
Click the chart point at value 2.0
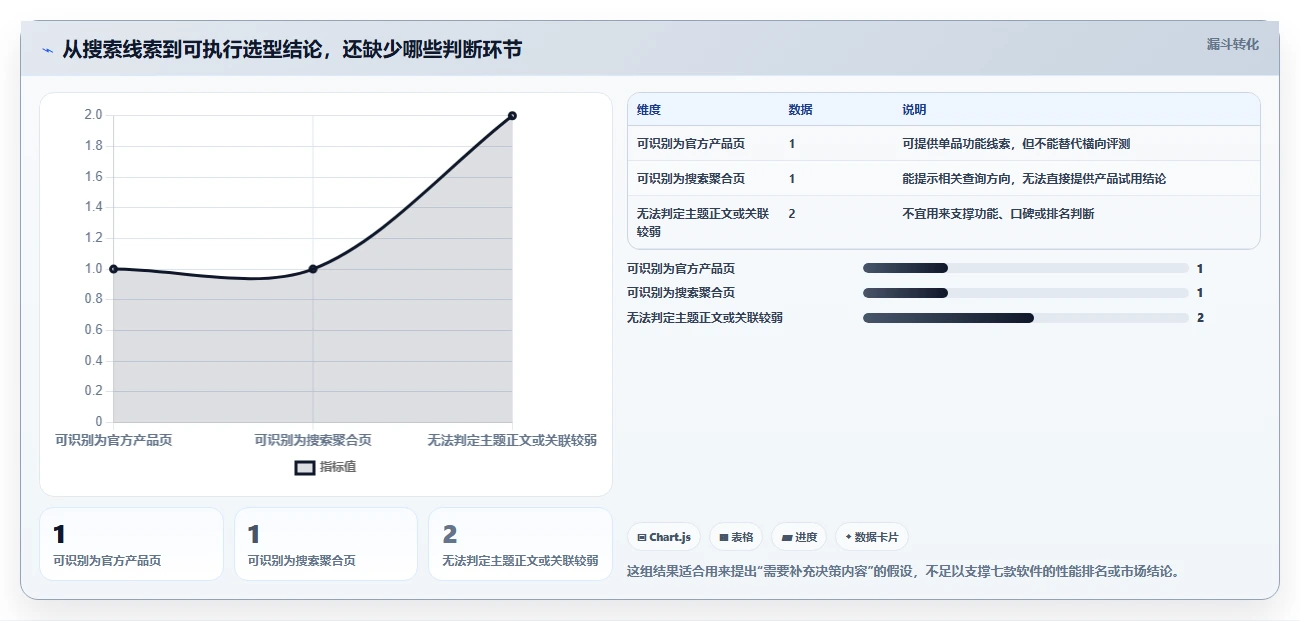coord(512,115)
